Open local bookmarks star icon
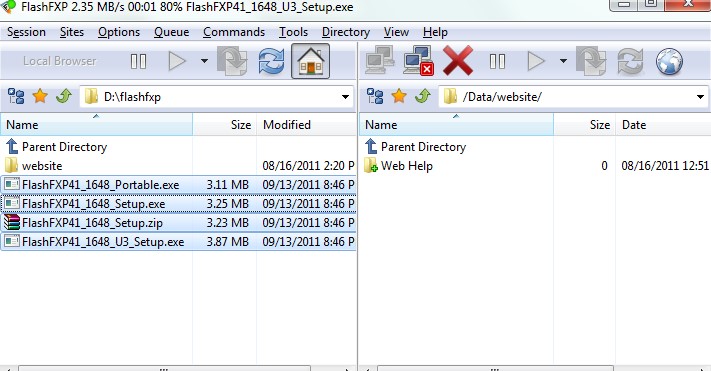The image size is (711, 371). (40, 96)
